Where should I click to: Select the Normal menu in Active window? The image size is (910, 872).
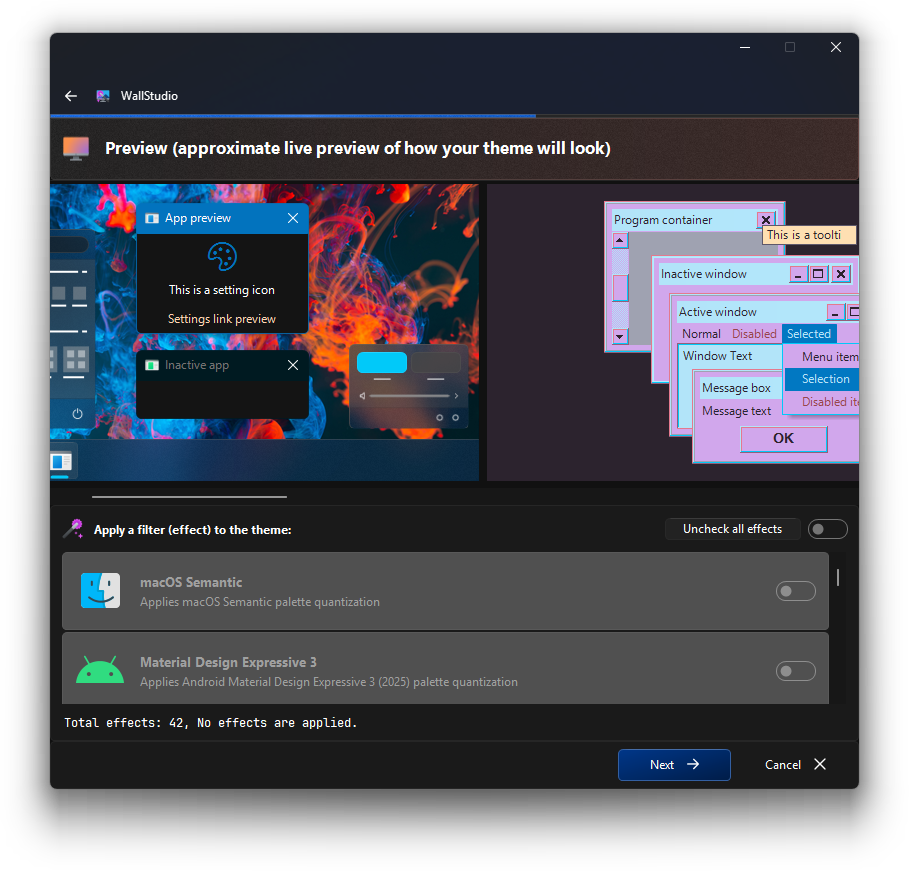701,334
